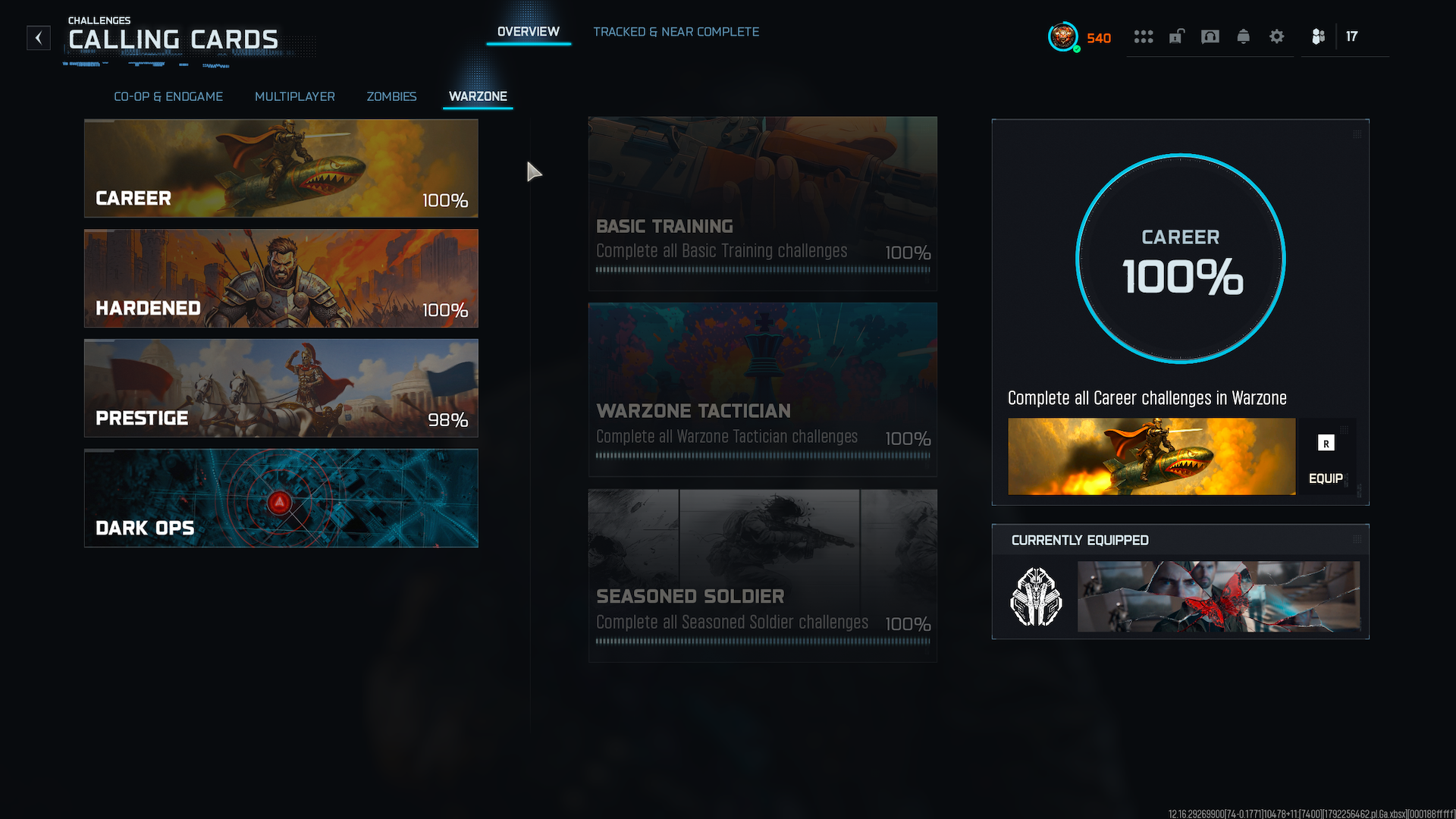Open the Career calling cards tile
The width and height of the screenshot is (1456, 819).
pos(281,168)
